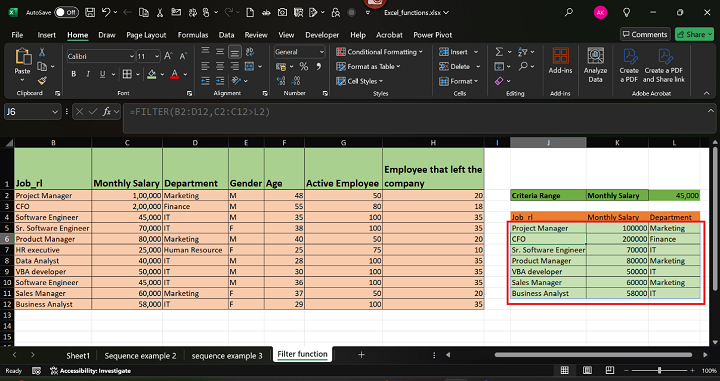Click the Add-ins icon
This screenshot has height=381, width=720.
pos(560,60)
